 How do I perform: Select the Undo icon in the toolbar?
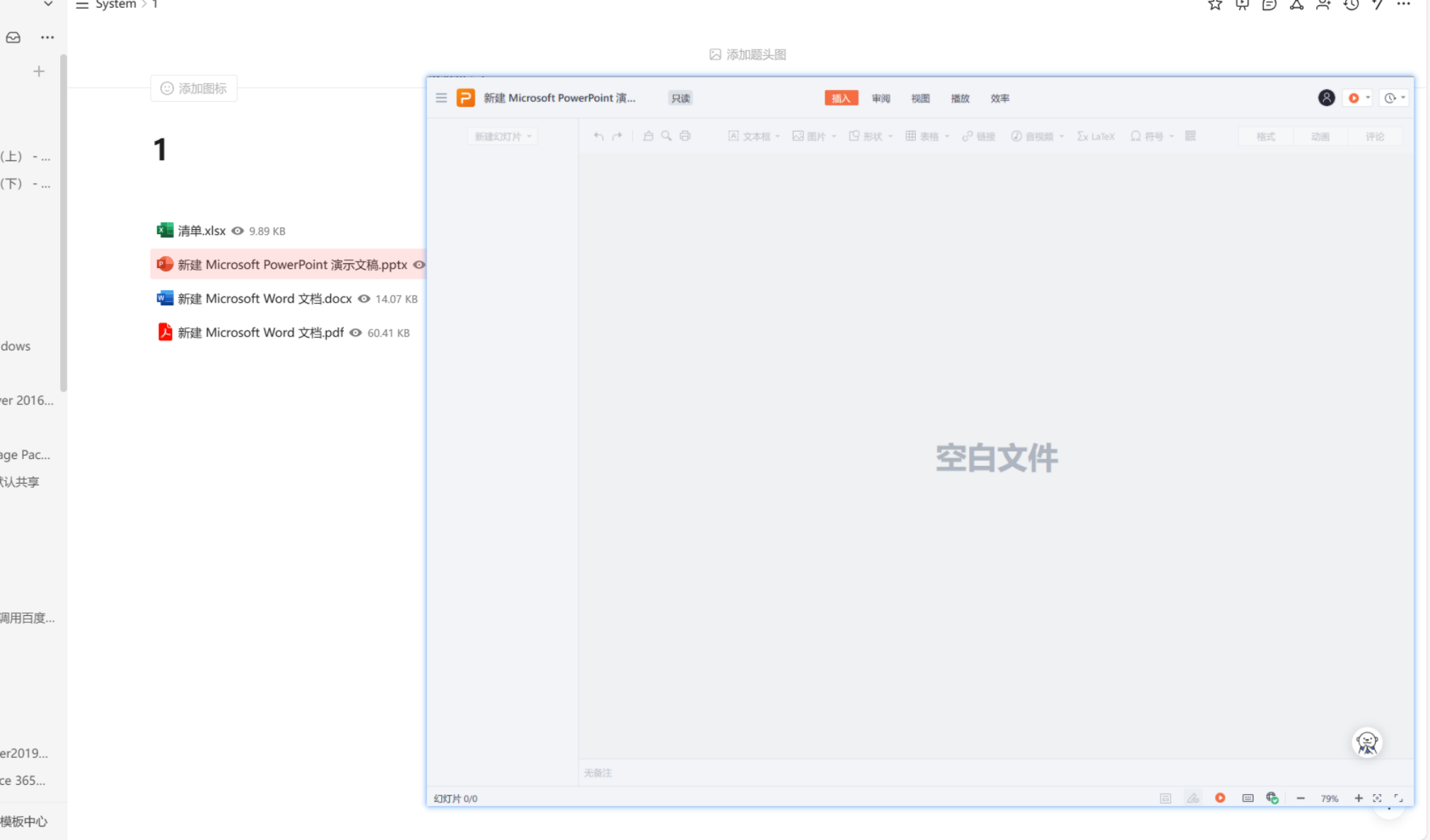pos(598,136)
